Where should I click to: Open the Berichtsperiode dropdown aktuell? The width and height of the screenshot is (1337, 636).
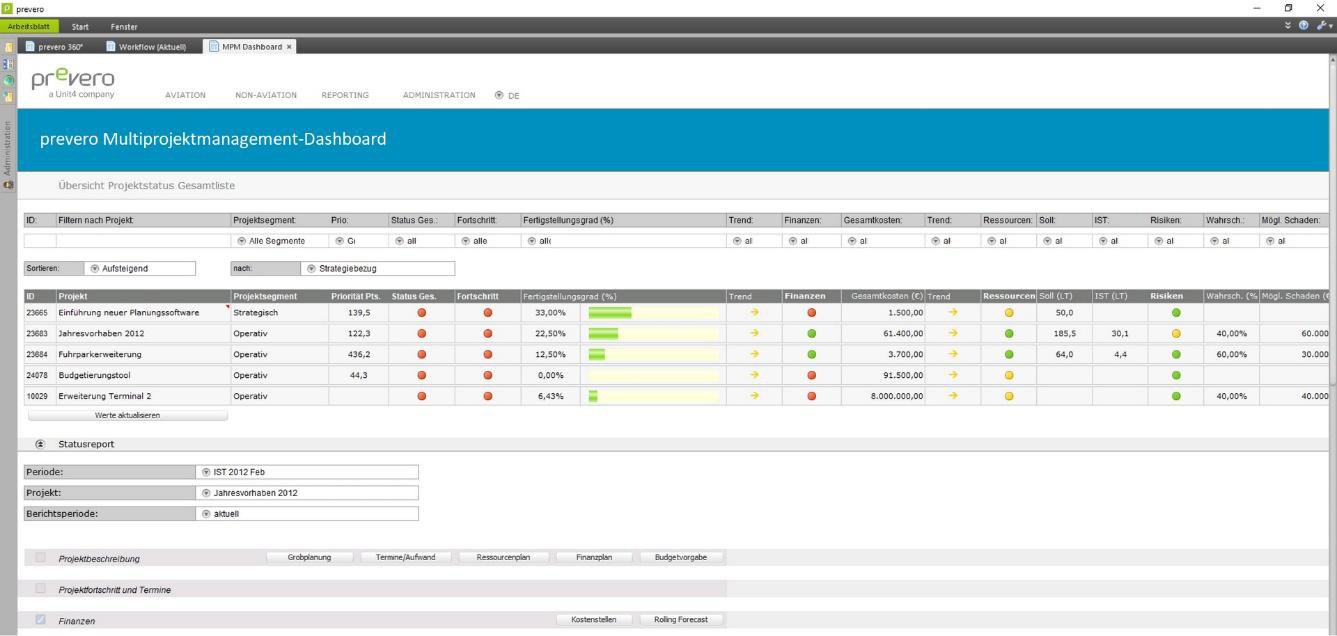point(307,514)
